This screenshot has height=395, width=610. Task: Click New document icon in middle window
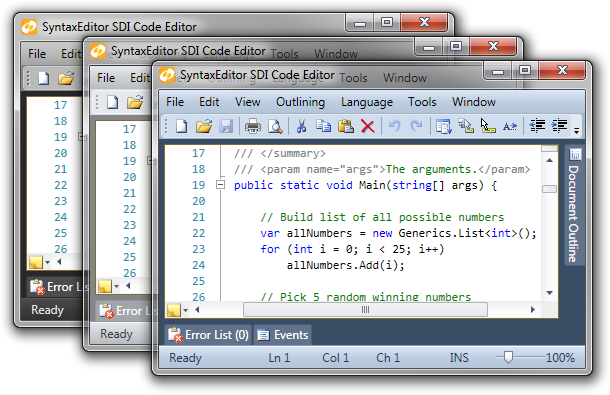point(112,102)
